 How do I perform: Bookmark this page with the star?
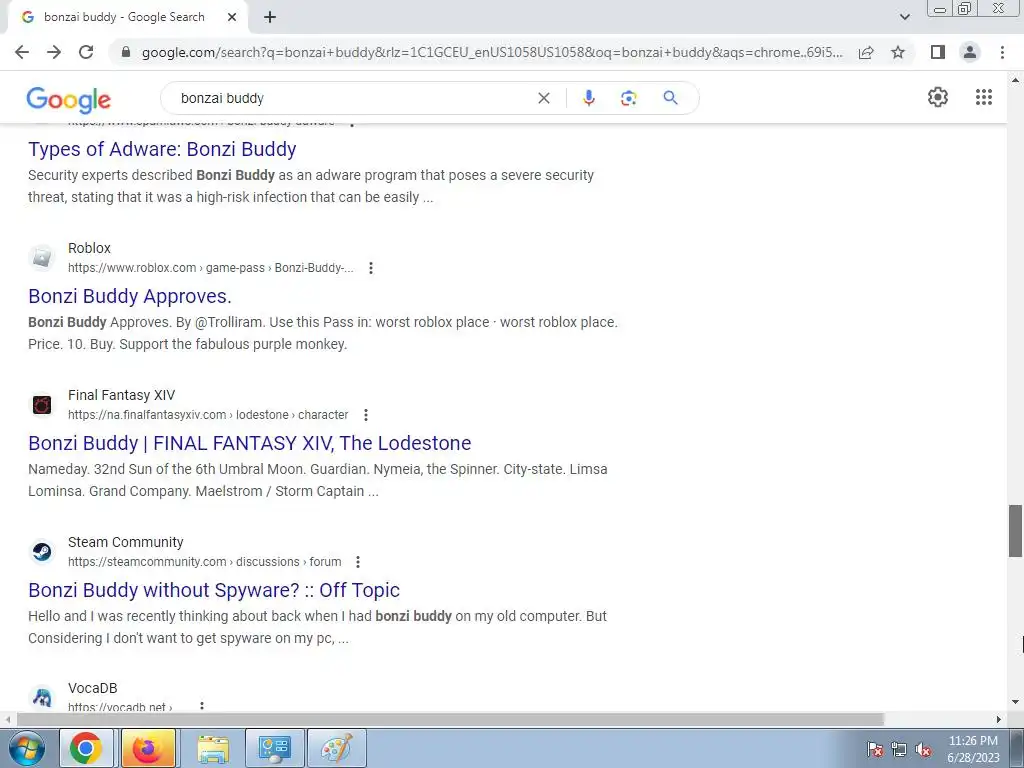(x=898, y=52)
